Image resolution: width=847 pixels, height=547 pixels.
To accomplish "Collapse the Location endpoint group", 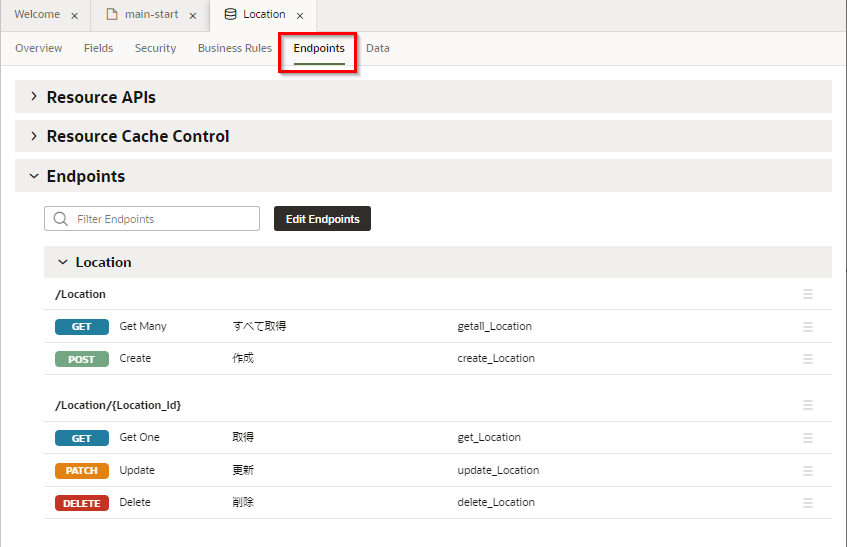I will 63,262.
